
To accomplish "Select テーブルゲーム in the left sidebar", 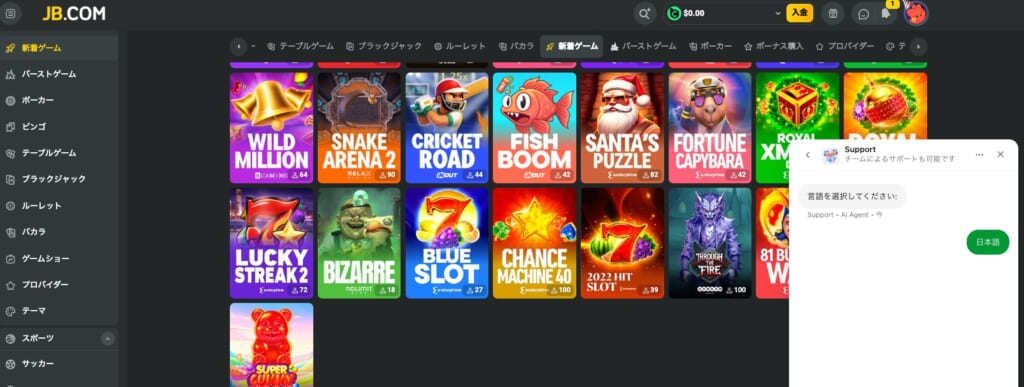I will pos(59,153).
